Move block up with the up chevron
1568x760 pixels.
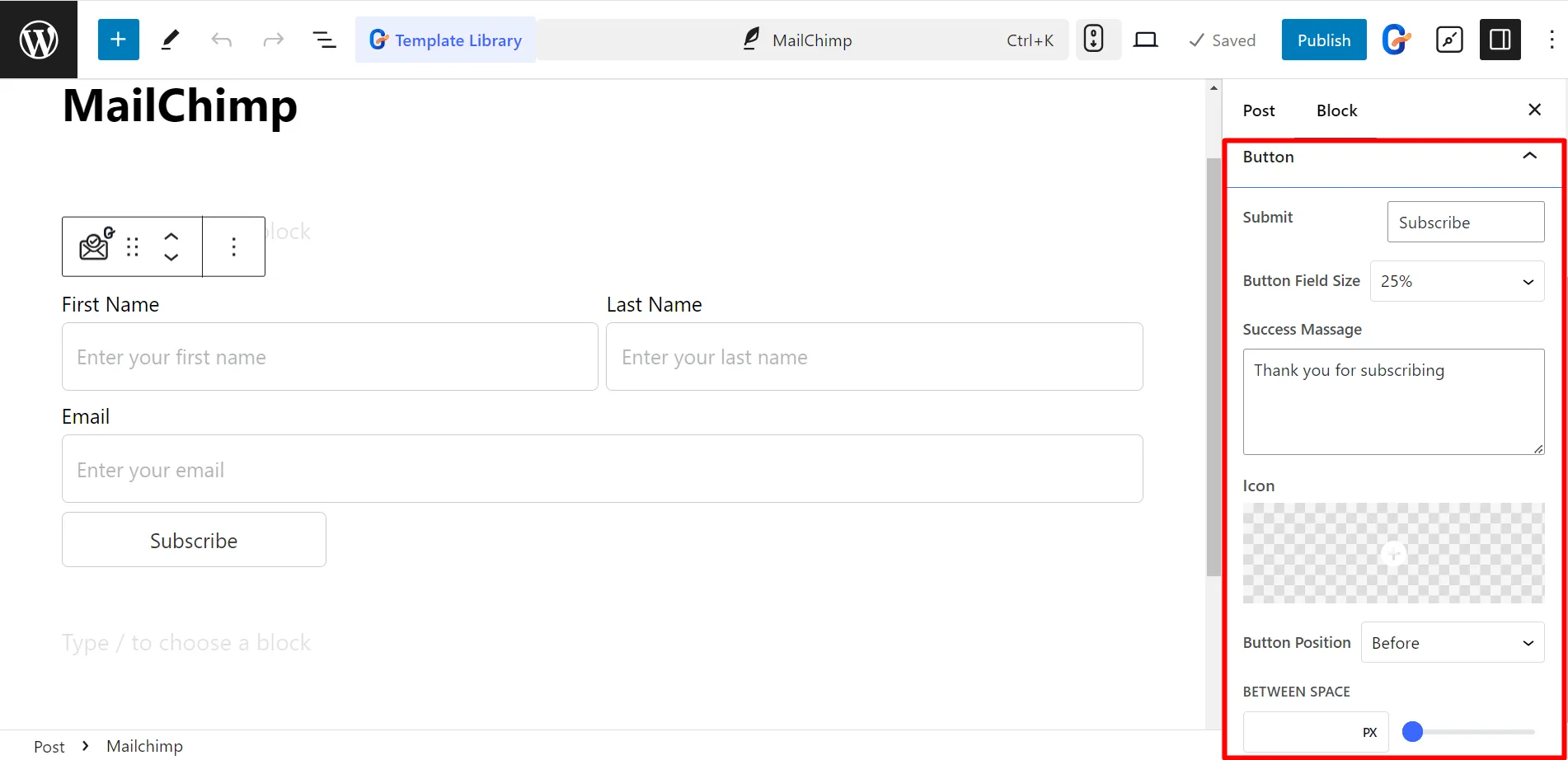tap(171, 236)
